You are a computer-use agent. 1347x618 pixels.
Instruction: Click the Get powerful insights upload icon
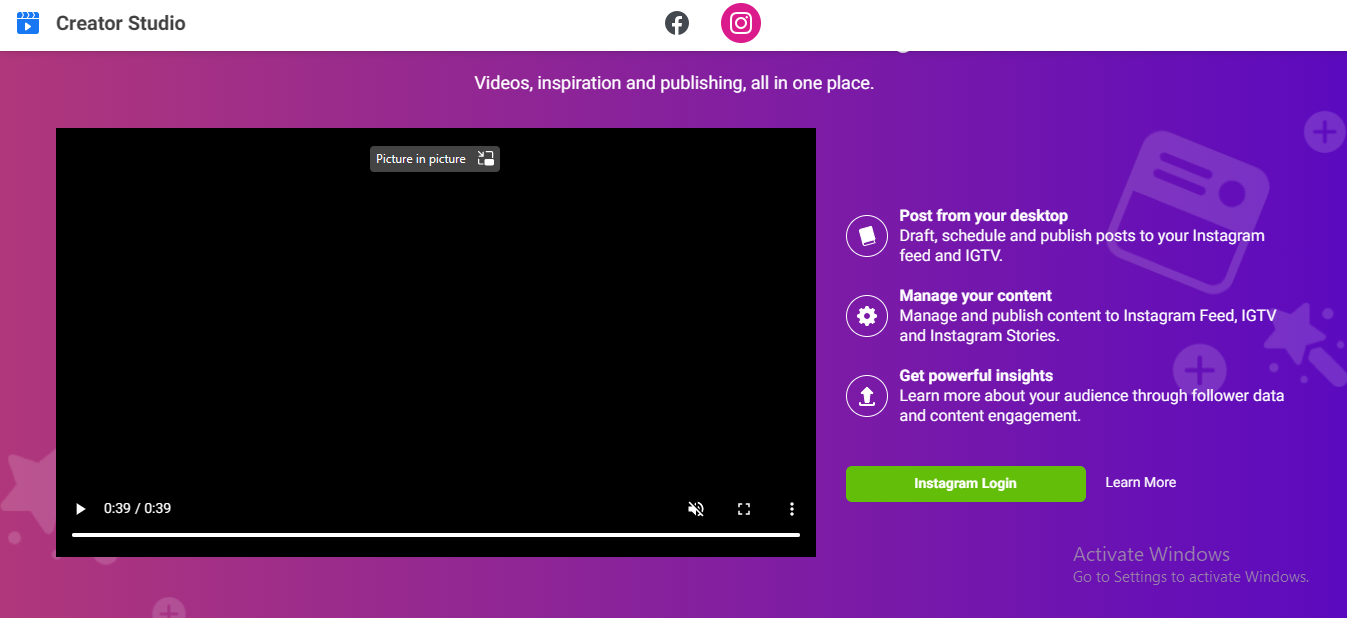[x=867, y=396]
